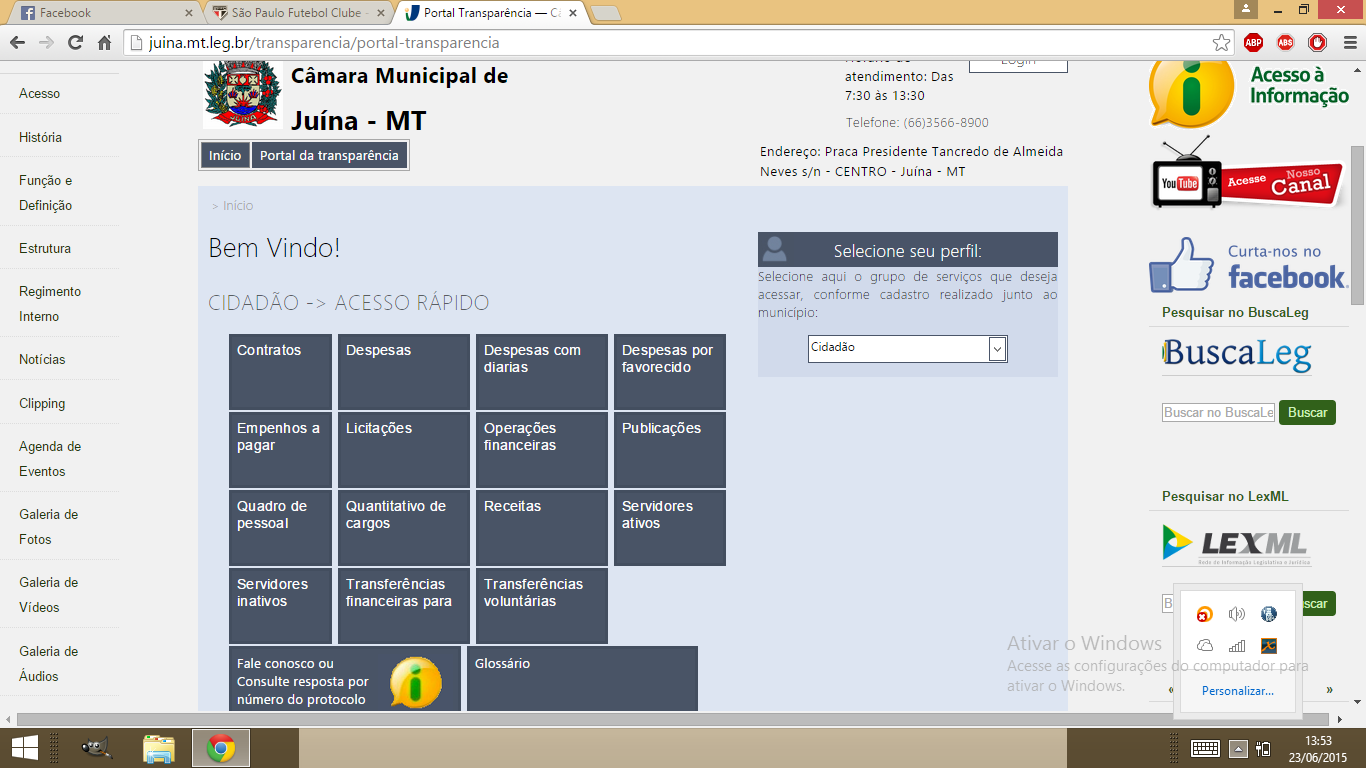Launch GIMP from the taskbar
1366x768 pixels.
pos(96,747)
